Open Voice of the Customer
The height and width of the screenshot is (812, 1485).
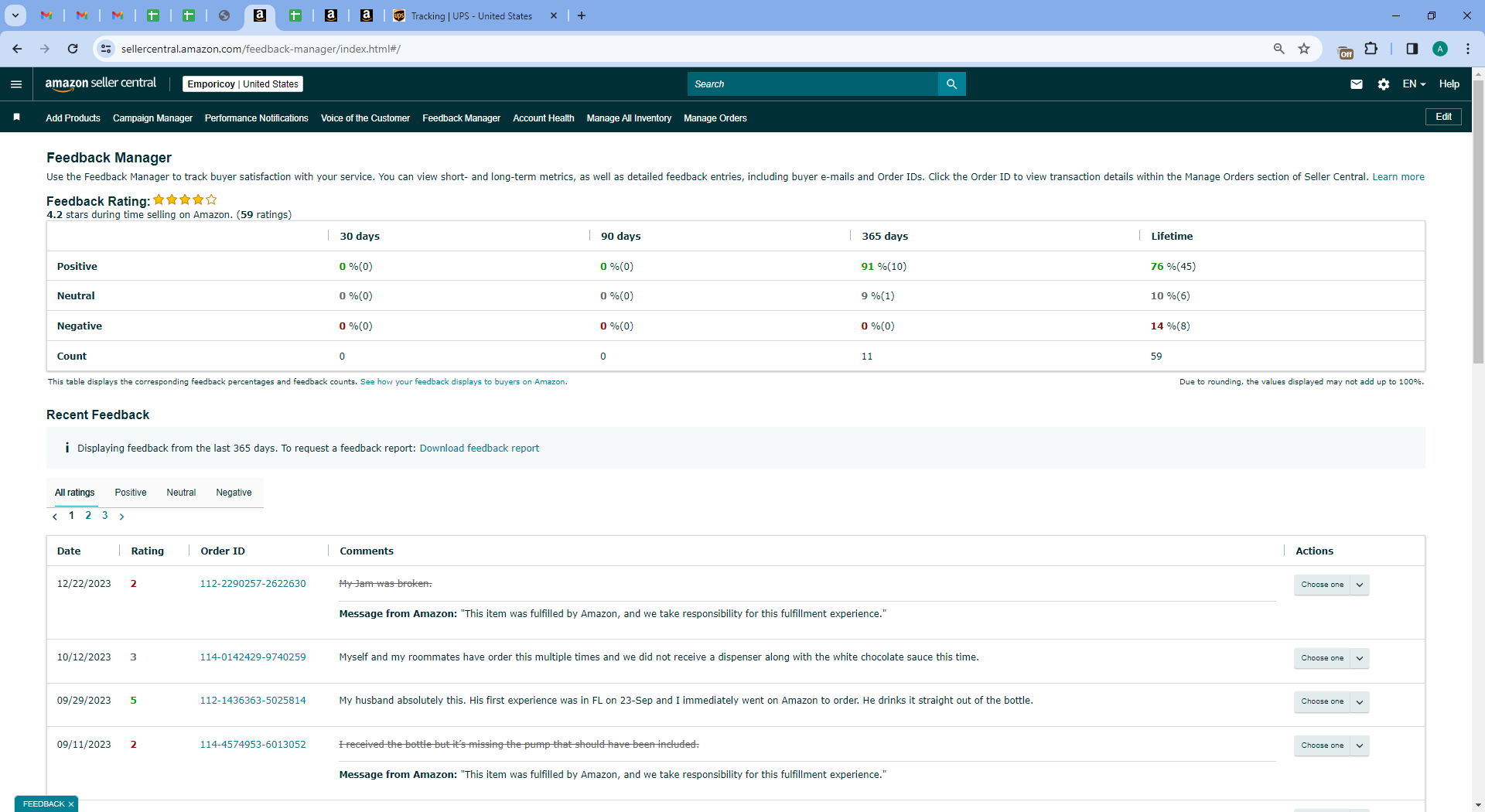365,118
